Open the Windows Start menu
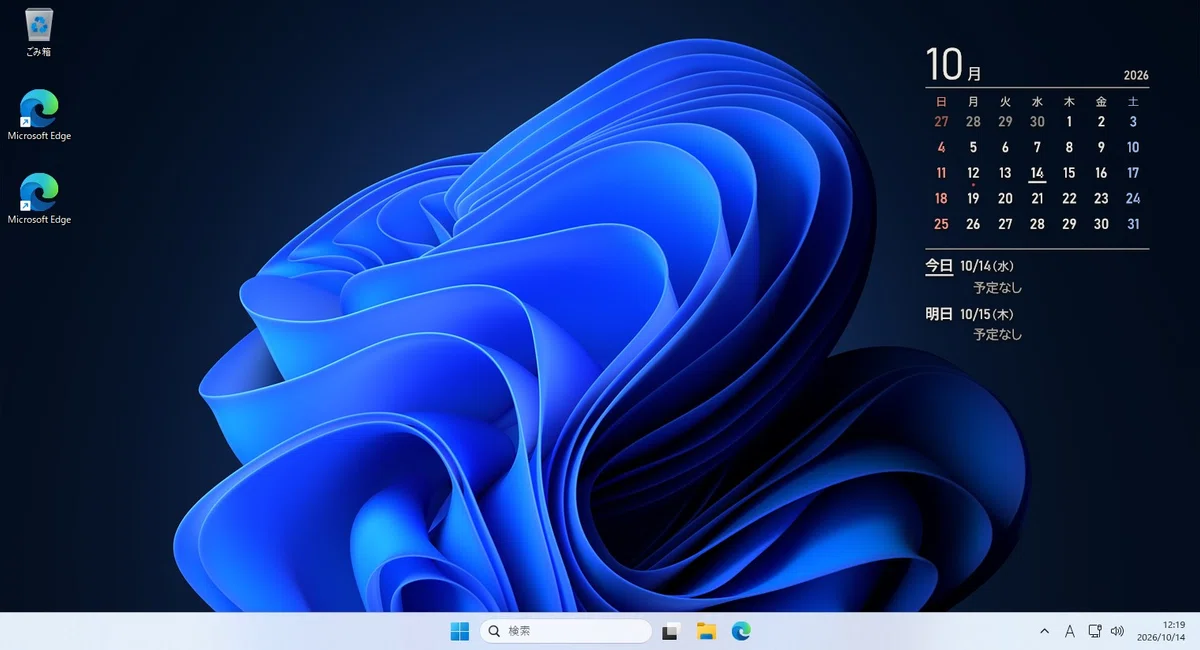Screen dimensions: 1200x650 click(x=460, y=631)
